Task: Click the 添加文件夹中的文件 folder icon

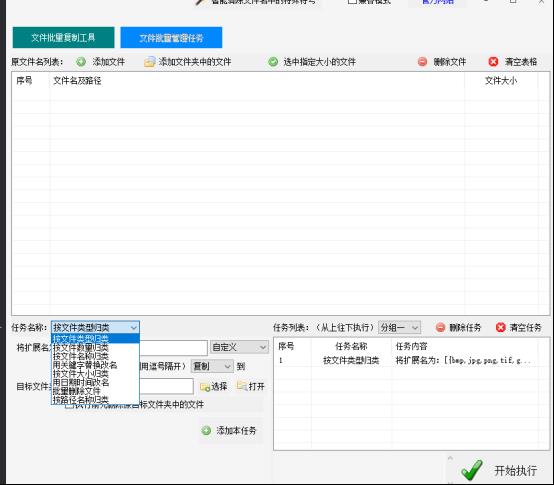Action: [x=149, y=62]
